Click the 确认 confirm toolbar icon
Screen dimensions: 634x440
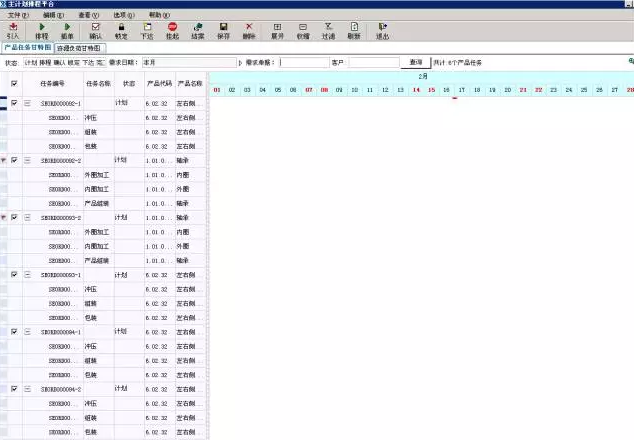95,27
